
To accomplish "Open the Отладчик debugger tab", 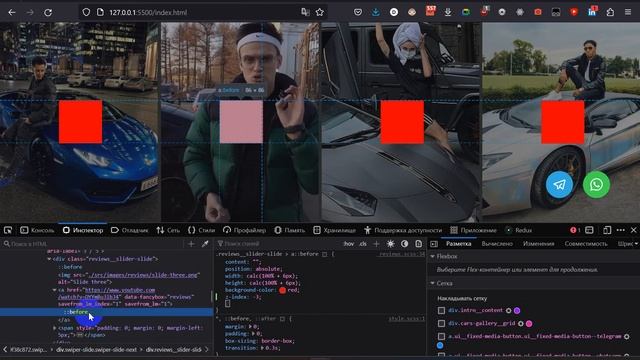I will (x=129, y=230).
